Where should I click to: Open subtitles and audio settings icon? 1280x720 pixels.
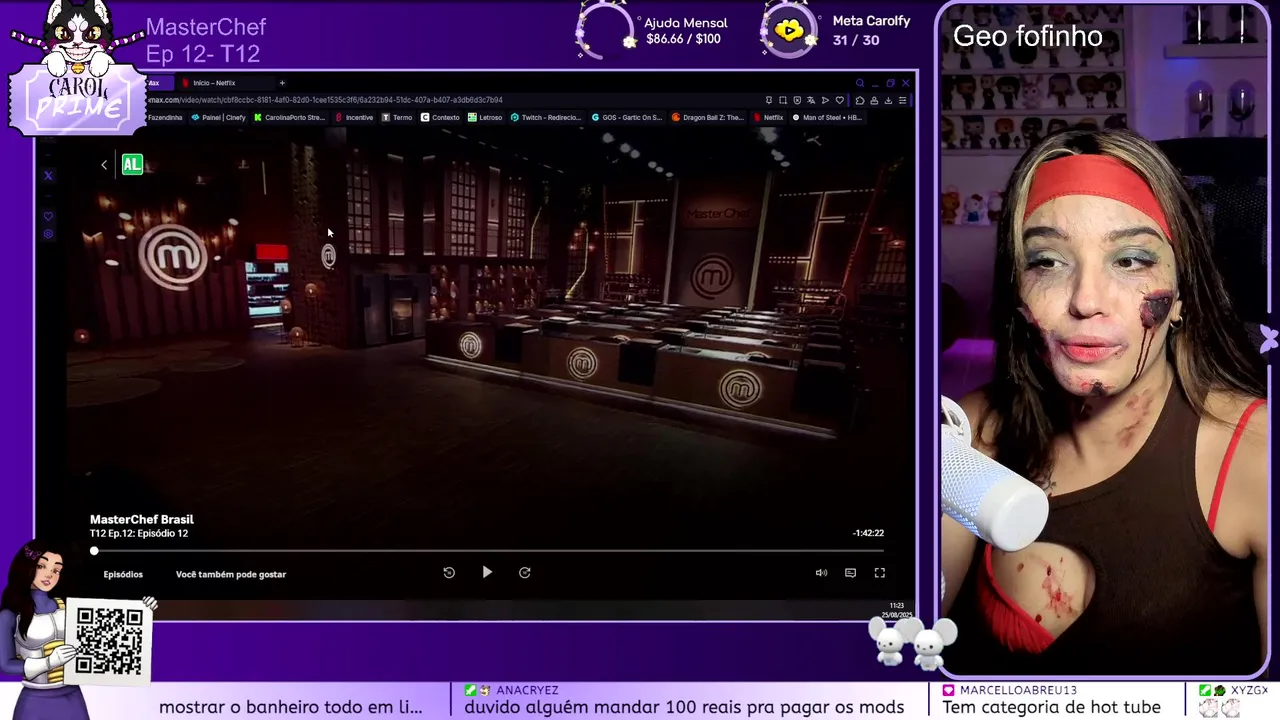[850, 573]
